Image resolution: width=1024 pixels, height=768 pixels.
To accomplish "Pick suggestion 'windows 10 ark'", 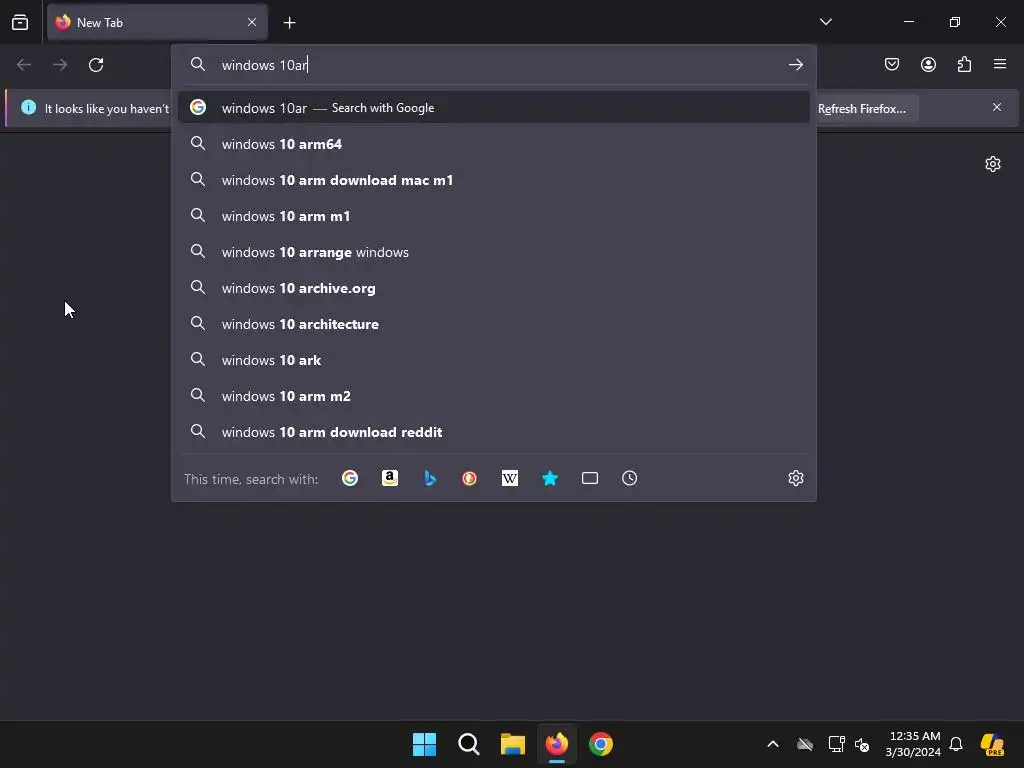I will pos(494,359).
